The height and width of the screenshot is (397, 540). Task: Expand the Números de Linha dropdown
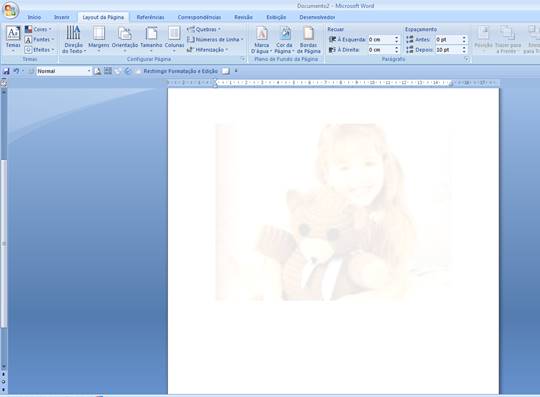pyautogui.click(x=215, y=40)
